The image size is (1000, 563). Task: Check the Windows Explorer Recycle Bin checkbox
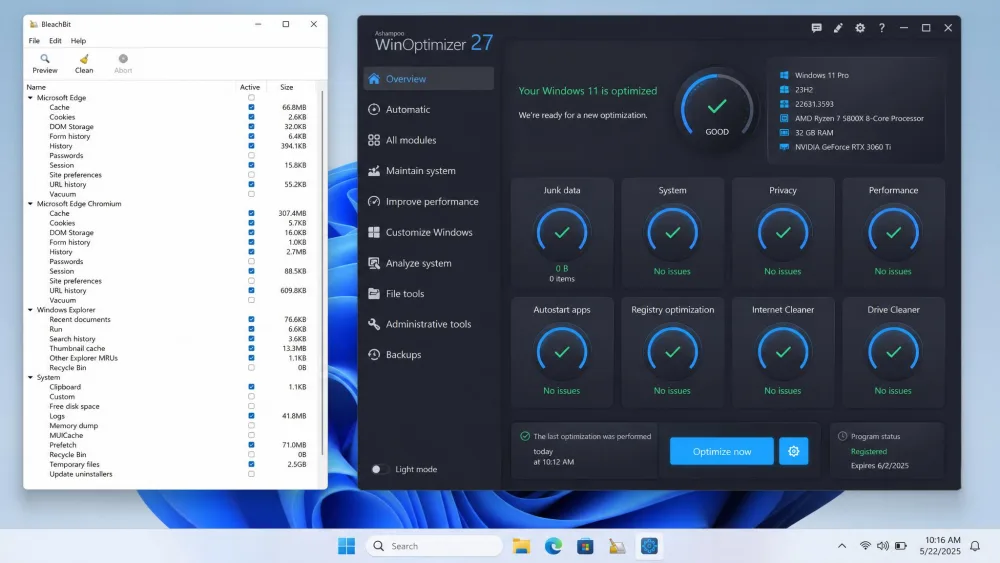click(x=251, y=368)
